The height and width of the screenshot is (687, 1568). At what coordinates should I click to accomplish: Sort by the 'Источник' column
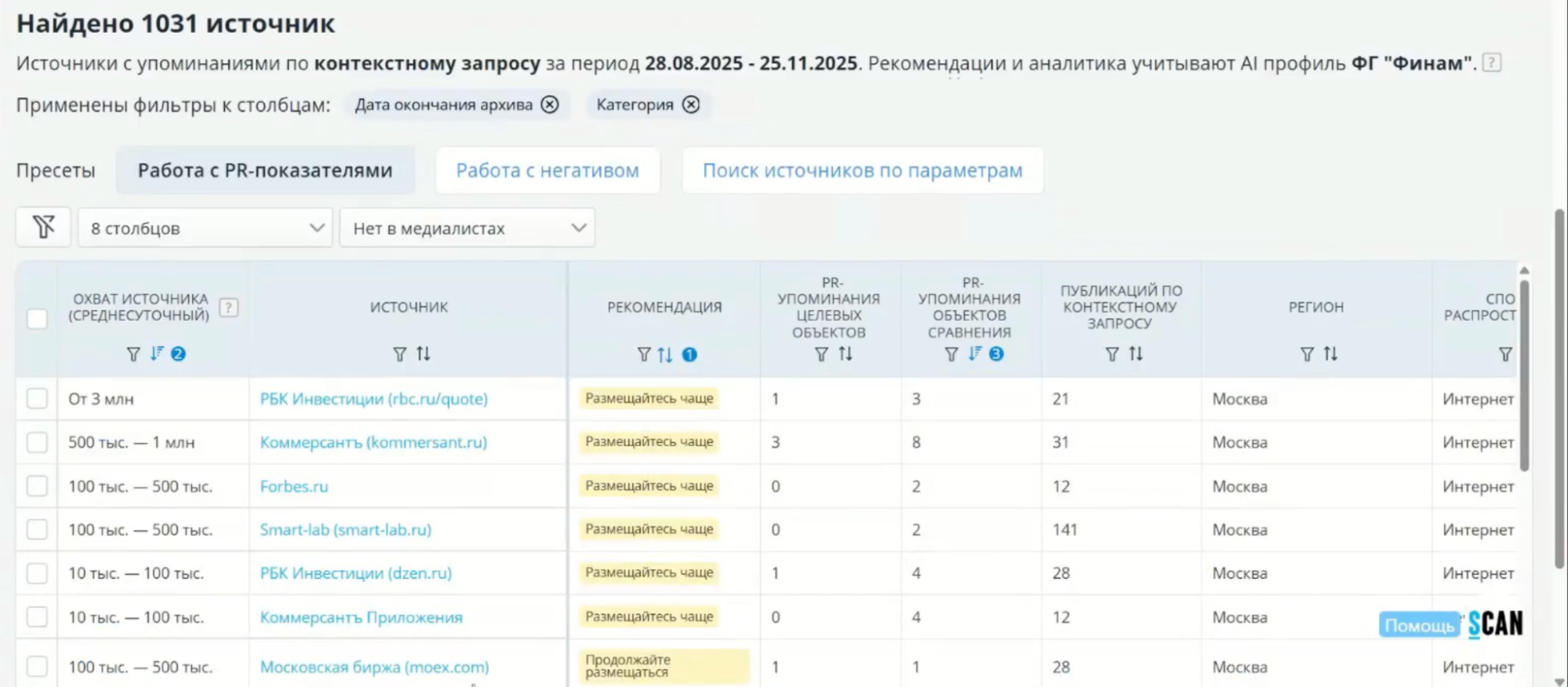pos(424,354)
